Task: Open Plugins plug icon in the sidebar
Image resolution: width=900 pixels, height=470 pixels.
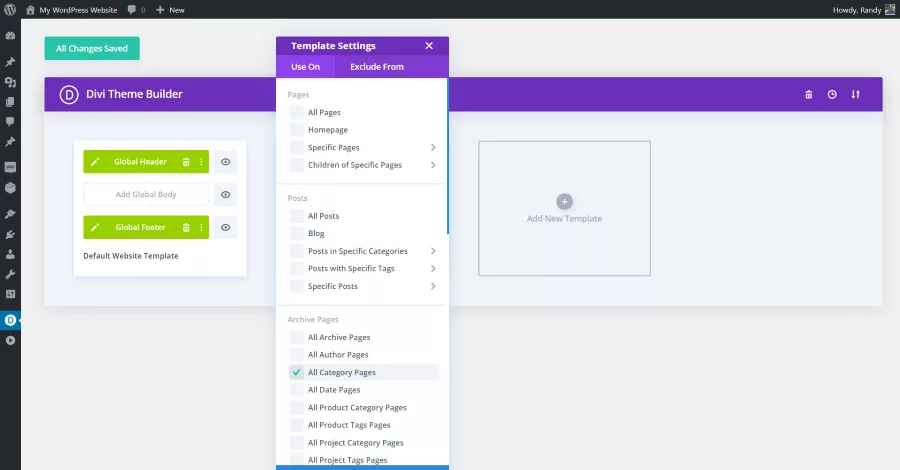Action: pyautogui.click(x=10, y=234)
